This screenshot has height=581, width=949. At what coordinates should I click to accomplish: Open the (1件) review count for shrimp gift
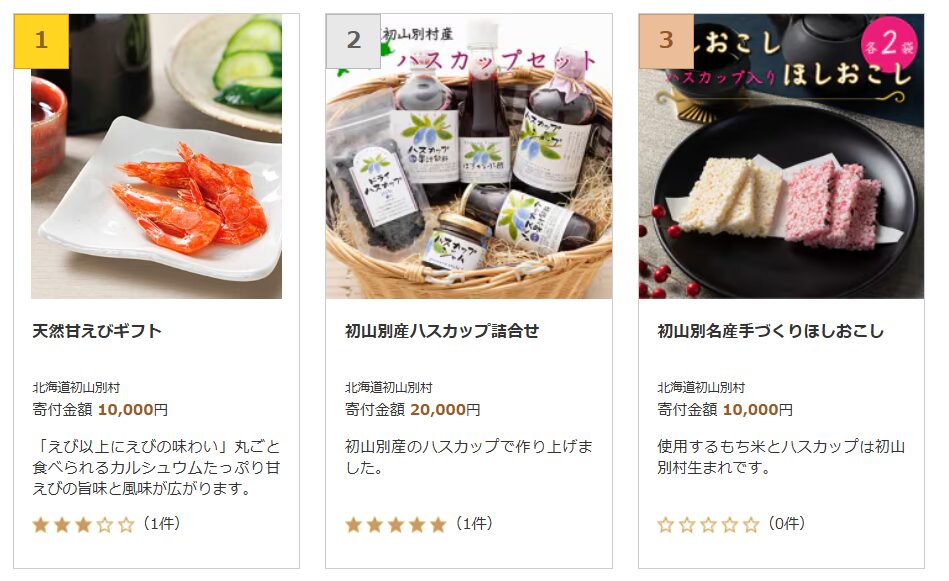pos(162,524)
